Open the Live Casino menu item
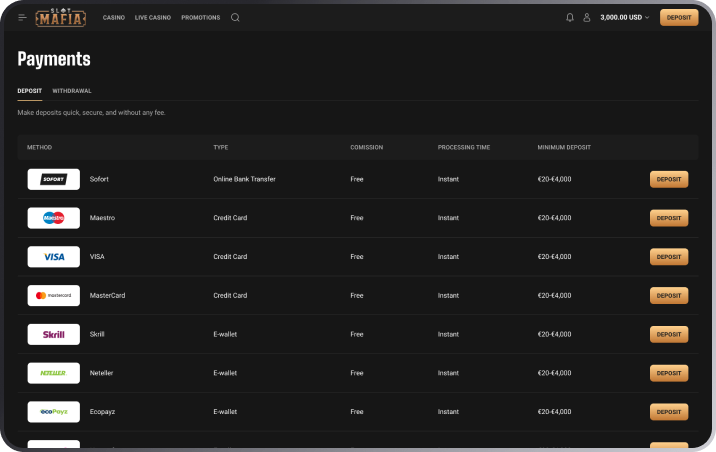This screenshot has height=452, width=716. pyautogui.click(x=153, y=17)
